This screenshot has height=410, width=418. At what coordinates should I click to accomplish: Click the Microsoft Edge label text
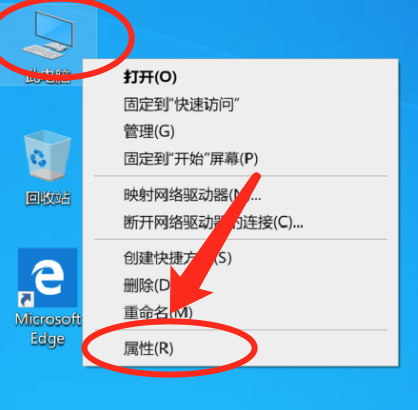pos(48,329)
